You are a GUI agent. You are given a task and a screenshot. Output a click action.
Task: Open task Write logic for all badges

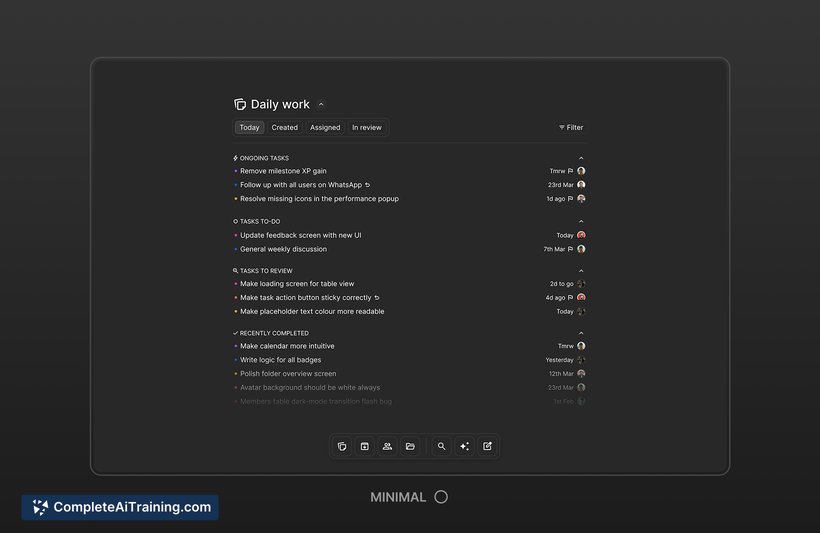(x=280, y=360)
